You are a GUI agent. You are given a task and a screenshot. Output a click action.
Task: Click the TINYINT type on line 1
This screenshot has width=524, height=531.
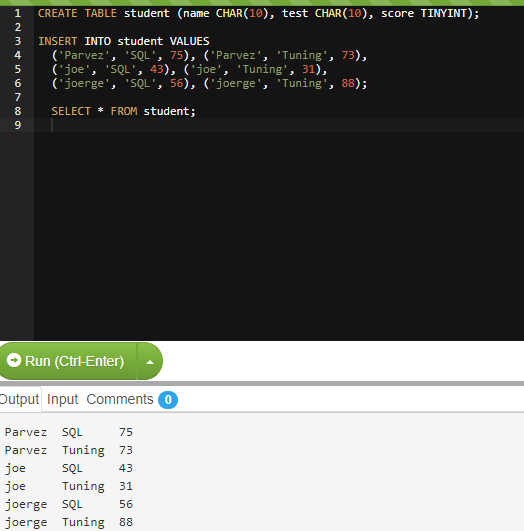(x=443, y=14)
